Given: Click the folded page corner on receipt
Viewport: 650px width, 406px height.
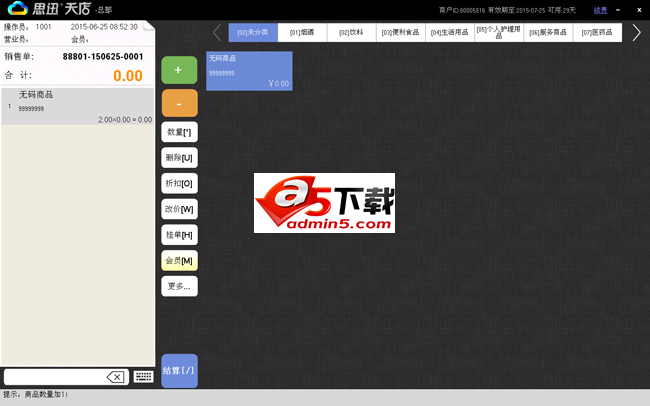Looking at the screenshot, I should tap(149, 26).
